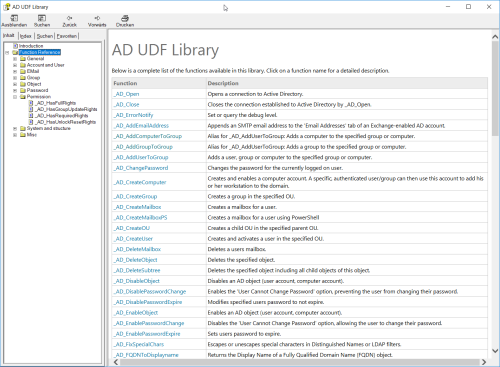Click the vertical scrollbar up arrow
Image resolution: width=500 pixels, height=367 pixels.
tap(495, 37)
